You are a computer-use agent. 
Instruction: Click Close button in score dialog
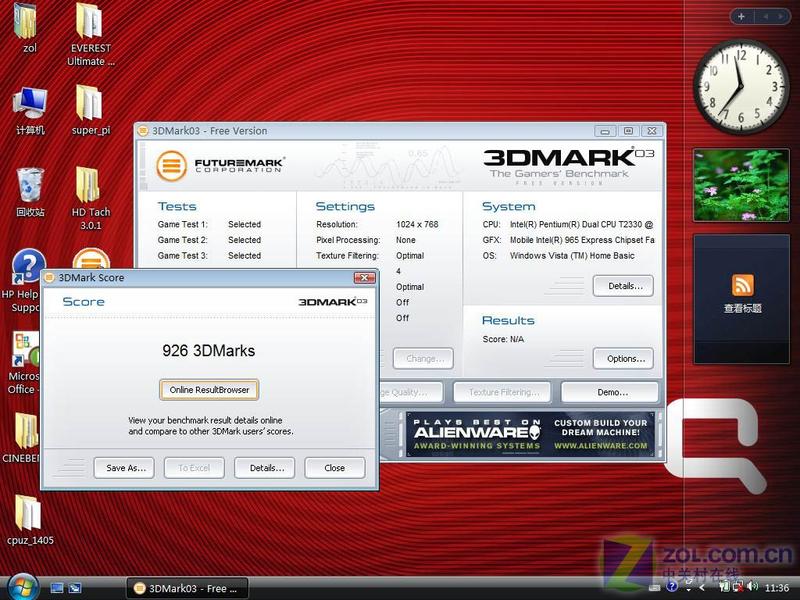pyautogui.click(x=335, y=468)
